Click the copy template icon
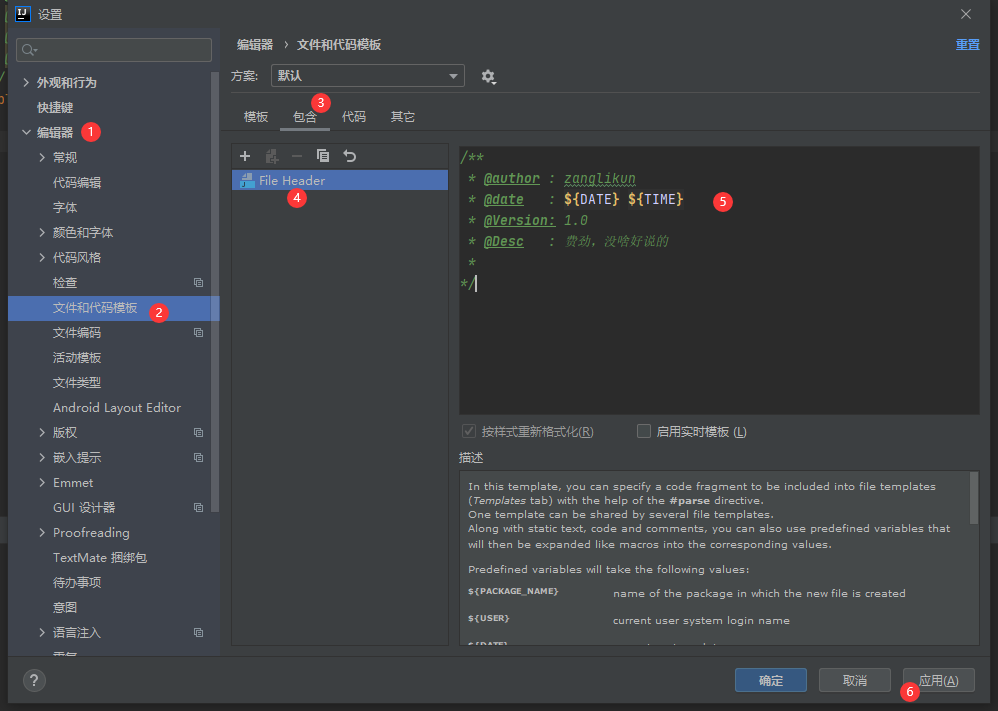The width and height of the screenshot is (998, 711). click(323, 156)
